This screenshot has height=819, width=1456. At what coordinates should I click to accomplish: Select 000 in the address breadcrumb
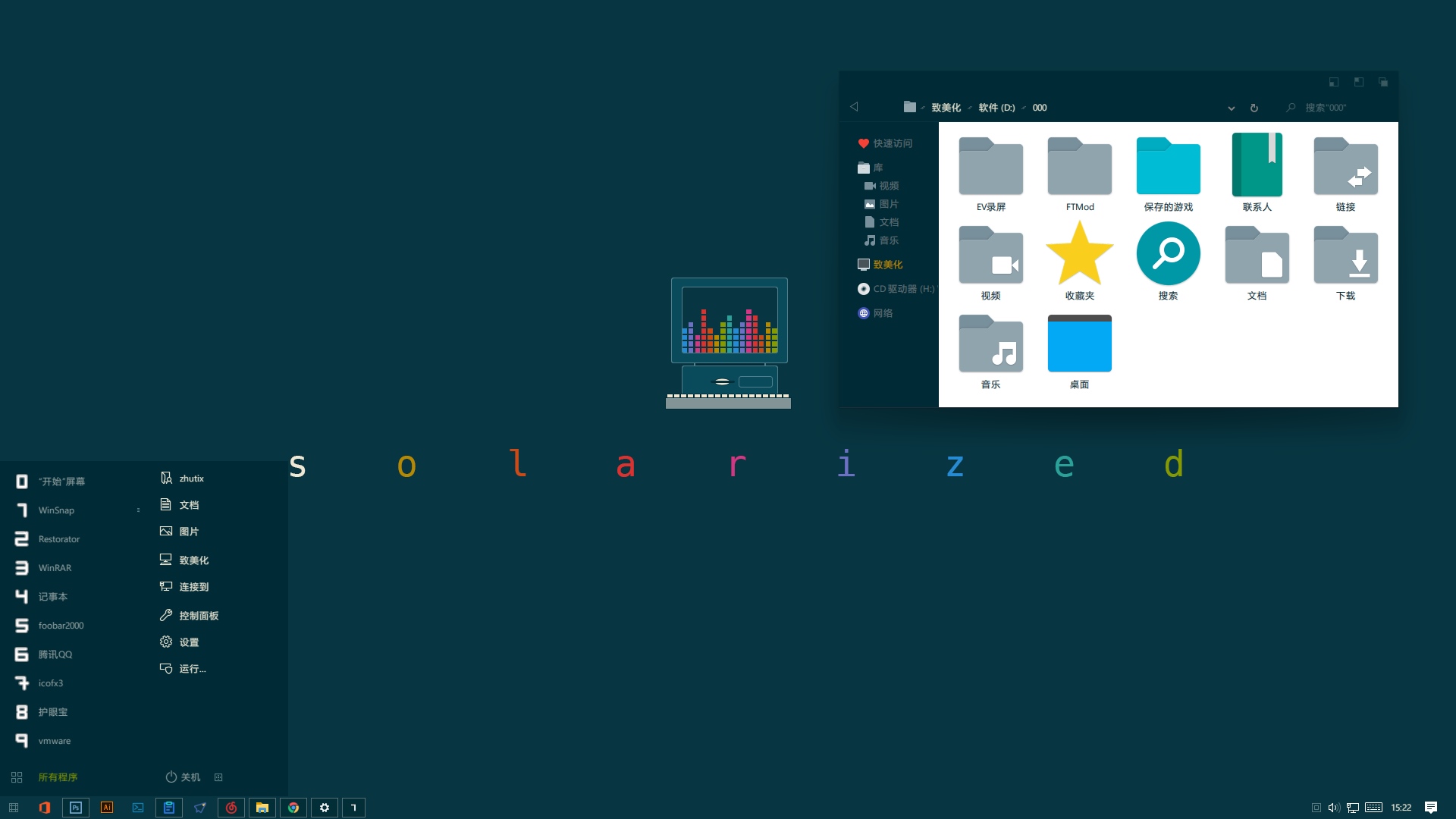pos(1040,108)
